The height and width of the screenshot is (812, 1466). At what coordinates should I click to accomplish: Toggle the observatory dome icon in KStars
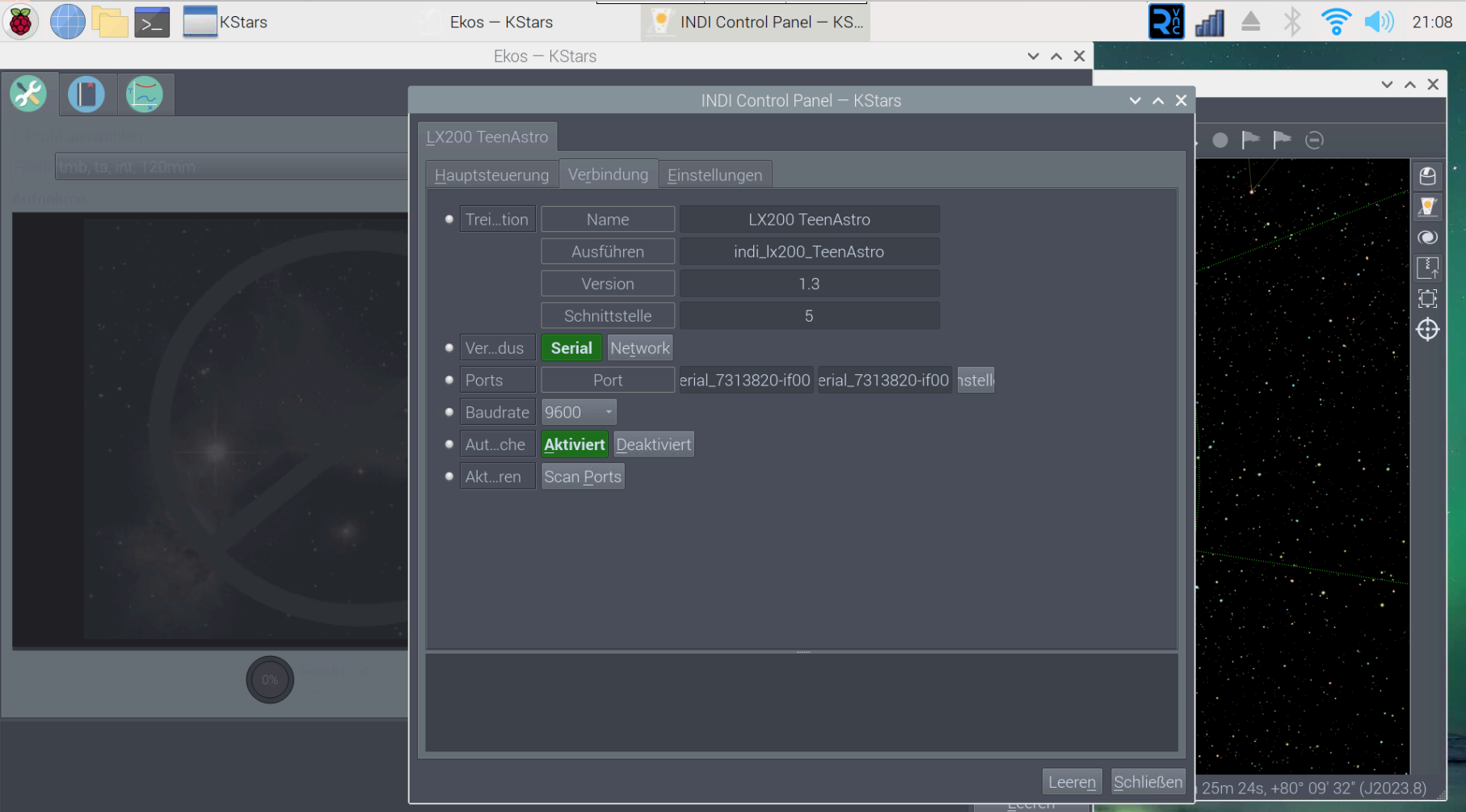pos(1428,176)
